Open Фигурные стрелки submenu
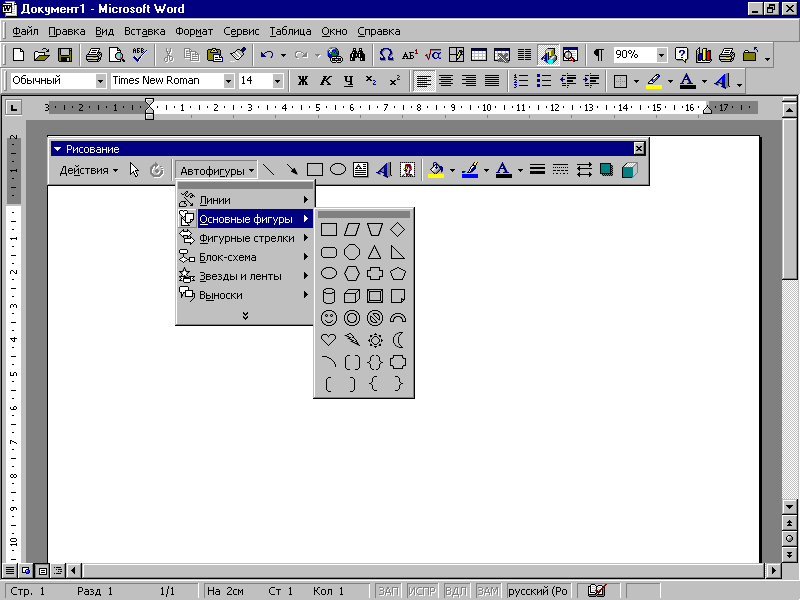Image resolution: width=800 pixels, height=600 pixels. pyautogui.click(x=245, y=238)
